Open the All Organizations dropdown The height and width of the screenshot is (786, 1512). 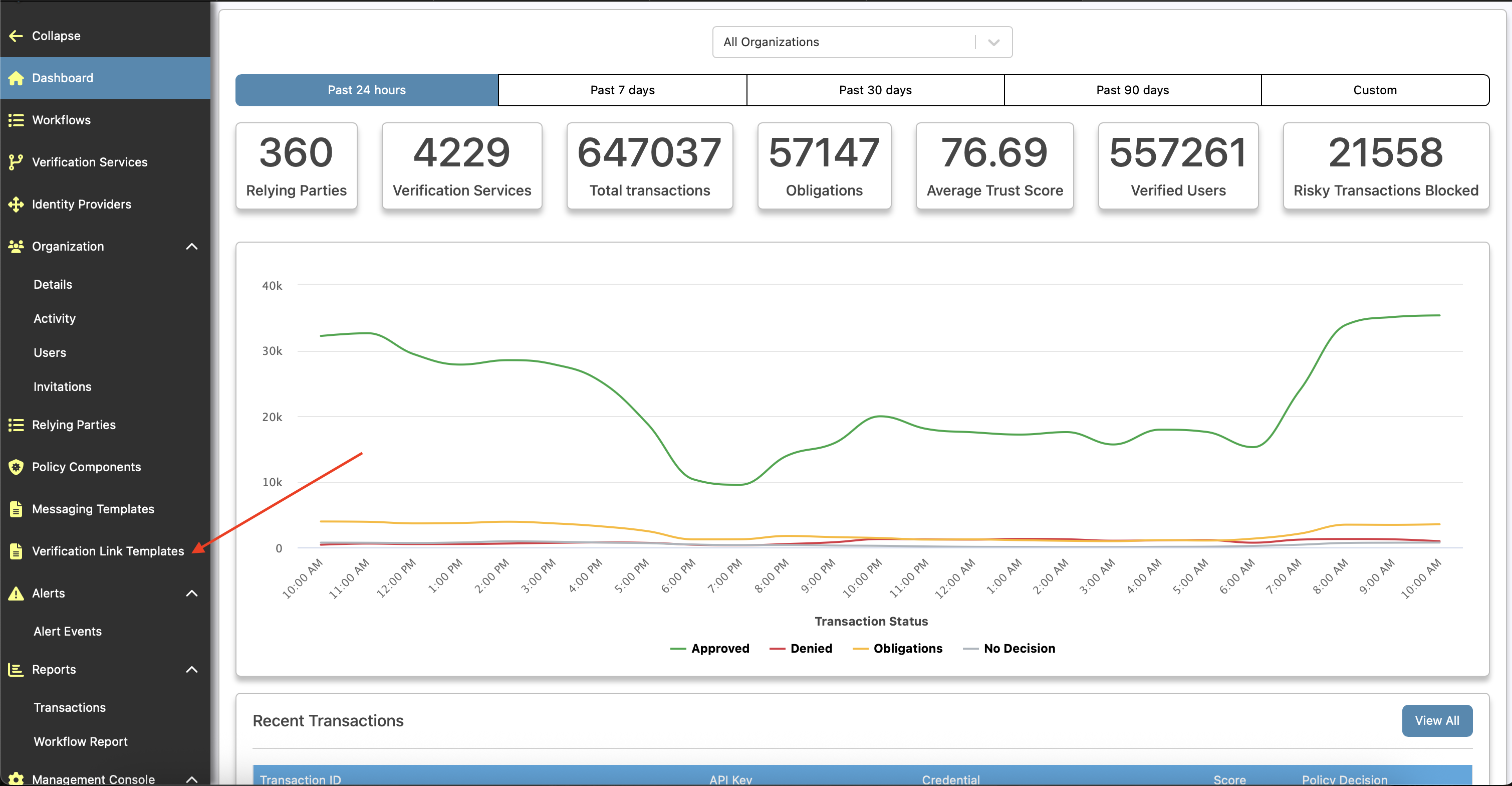862,42
